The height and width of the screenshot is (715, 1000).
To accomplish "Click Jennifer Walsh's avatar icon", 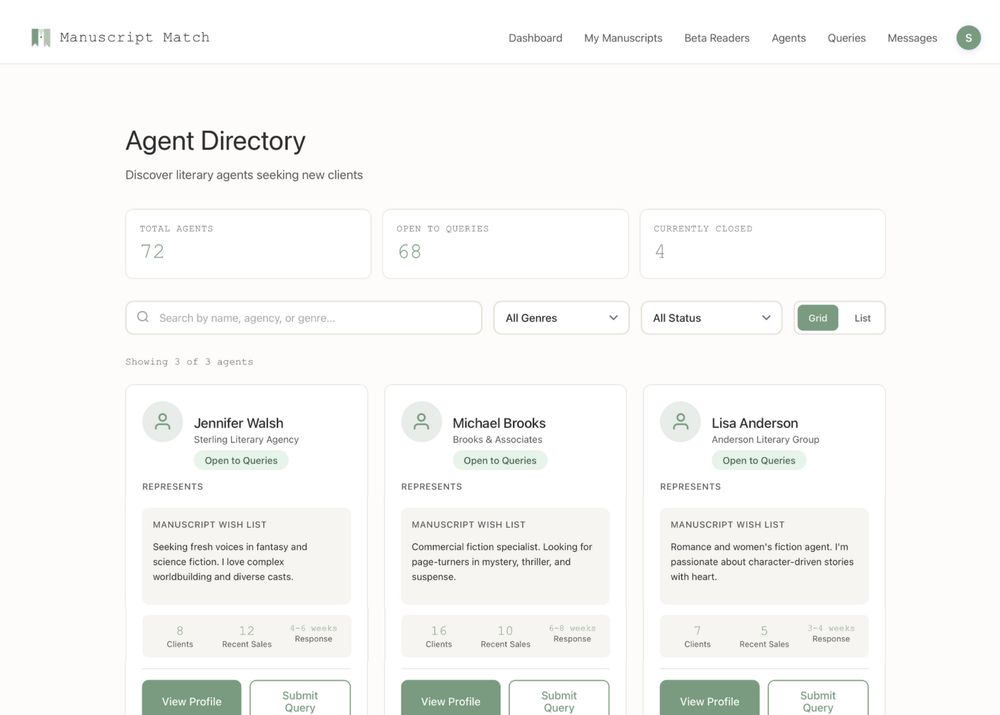I will click(x=161, y=419).
